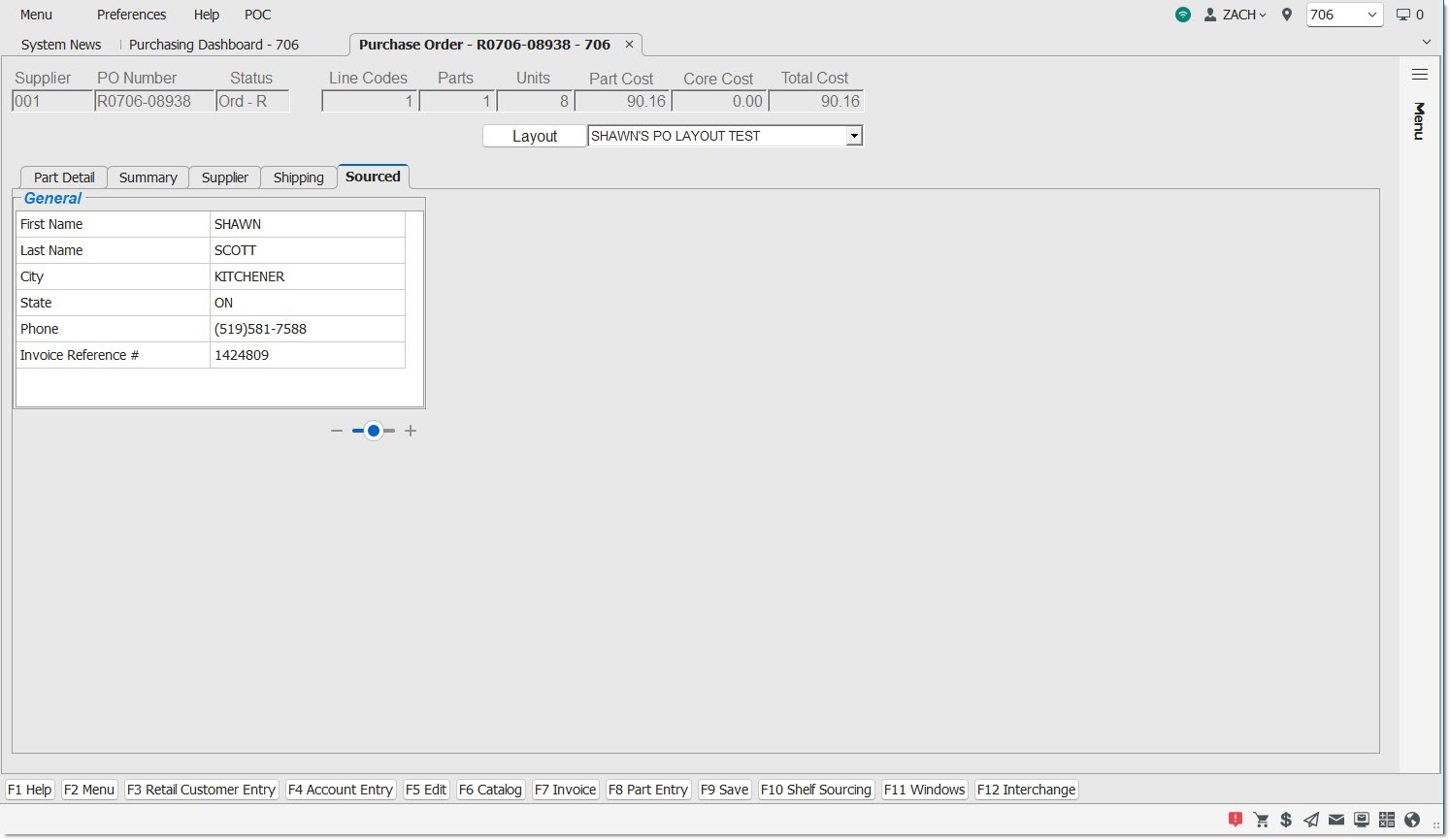Expand the tab overflow chevron
The image size is (1450, 840).
1426,42
